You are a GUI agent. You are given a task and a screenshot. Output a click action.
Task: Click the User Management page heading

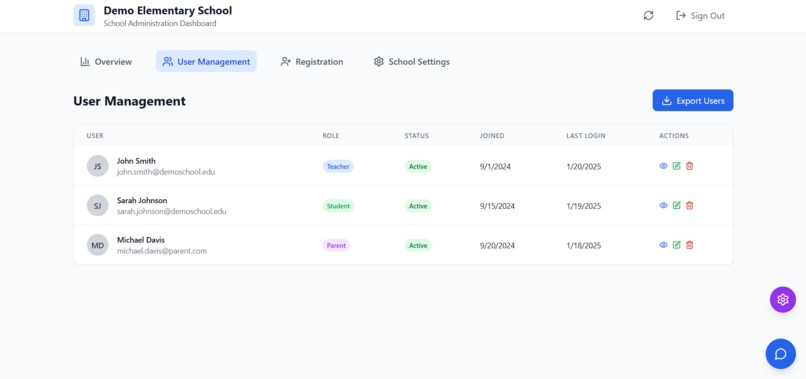coord(130,101)
